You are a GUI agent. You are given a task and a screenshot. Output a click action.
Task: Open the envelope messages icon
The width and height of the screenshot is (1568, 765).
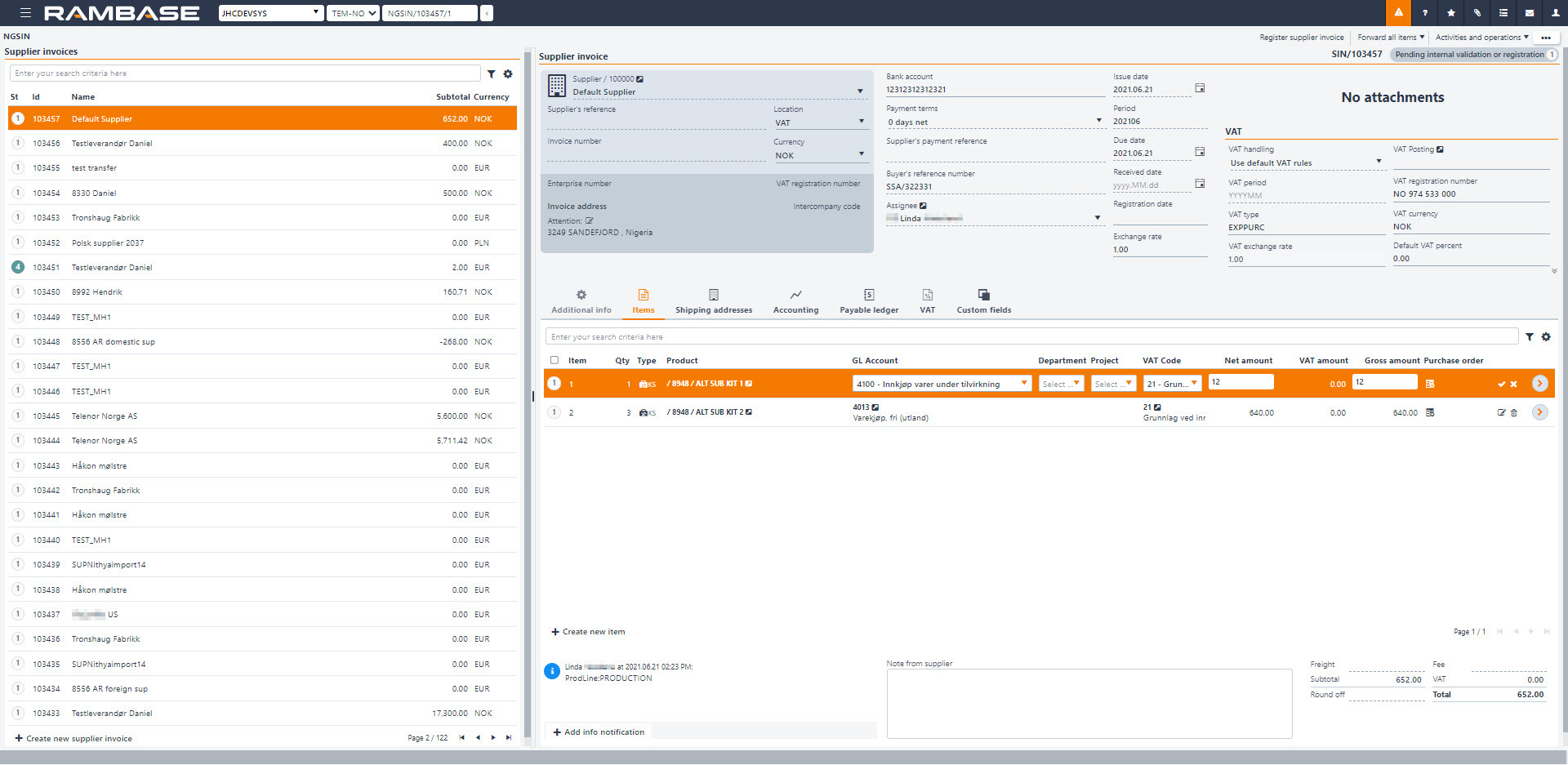coord(1530,13)
